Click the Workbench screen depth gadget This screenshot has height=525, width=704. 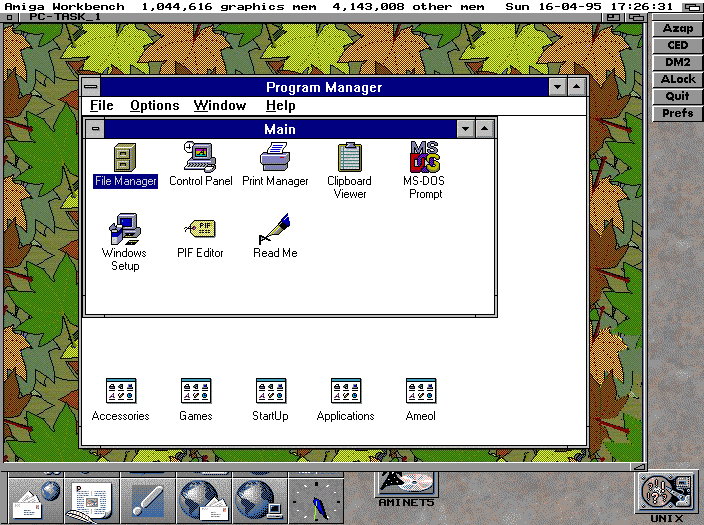click(x=692, y=7)
